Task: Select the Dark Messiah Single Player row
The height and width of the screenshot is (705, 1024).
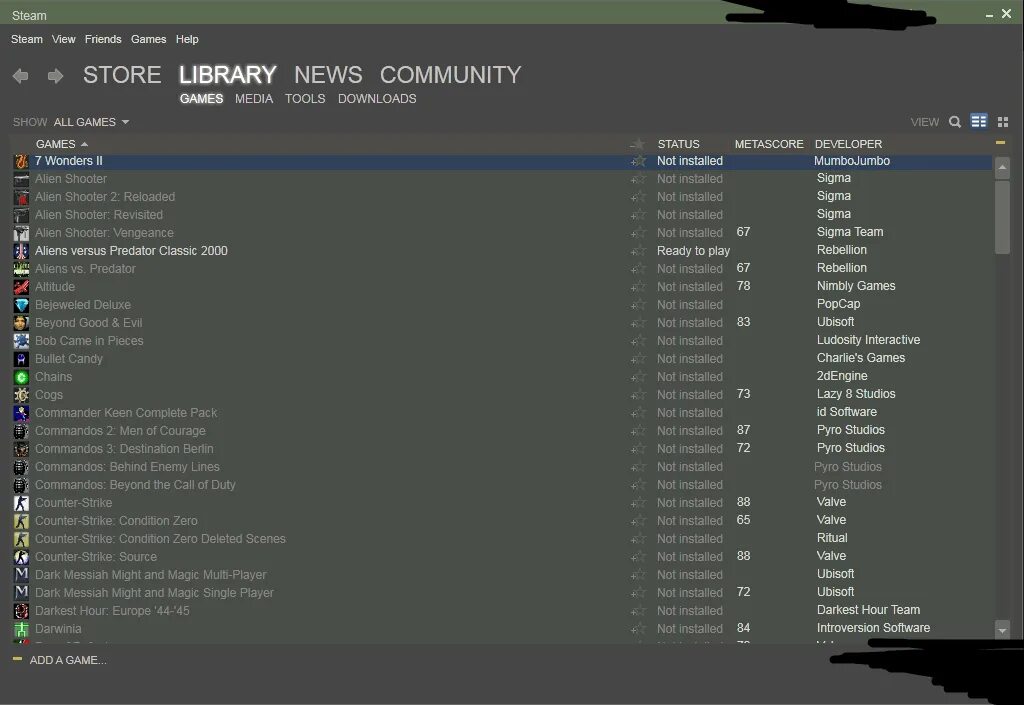Action: (502, 593)
